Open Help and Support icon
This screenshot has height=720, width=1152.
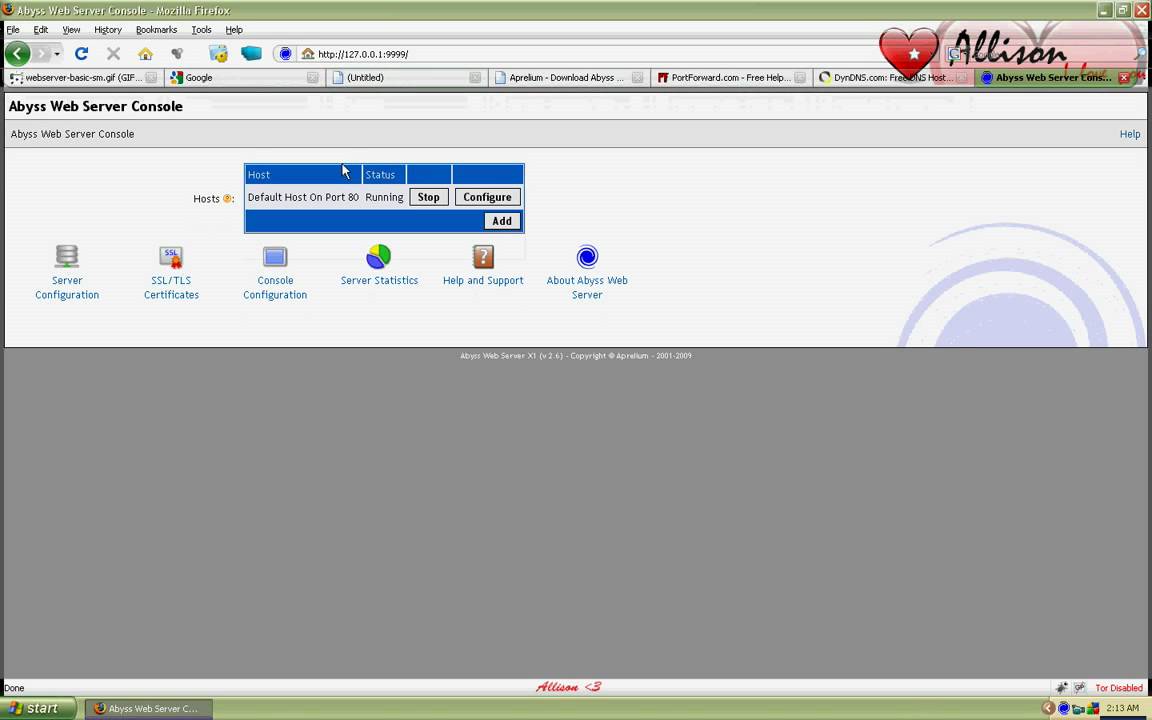(x=483, y=256)
